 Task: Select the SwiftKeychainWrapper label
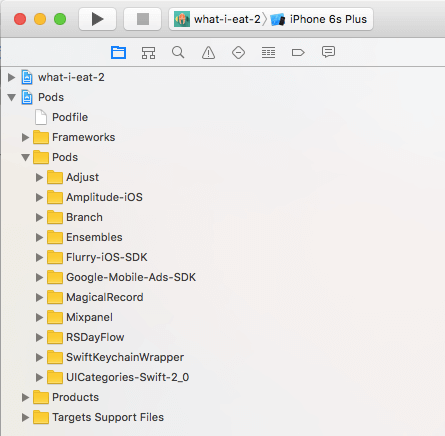click(x=125, y=357)
